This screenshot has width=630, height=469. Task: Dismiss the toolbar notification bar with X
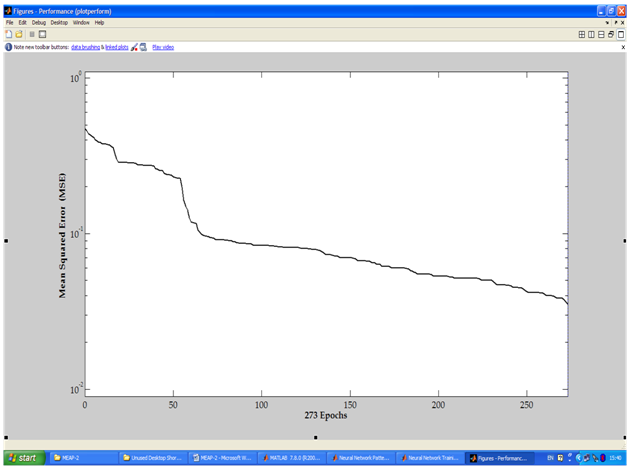click(x=622, y=47)
